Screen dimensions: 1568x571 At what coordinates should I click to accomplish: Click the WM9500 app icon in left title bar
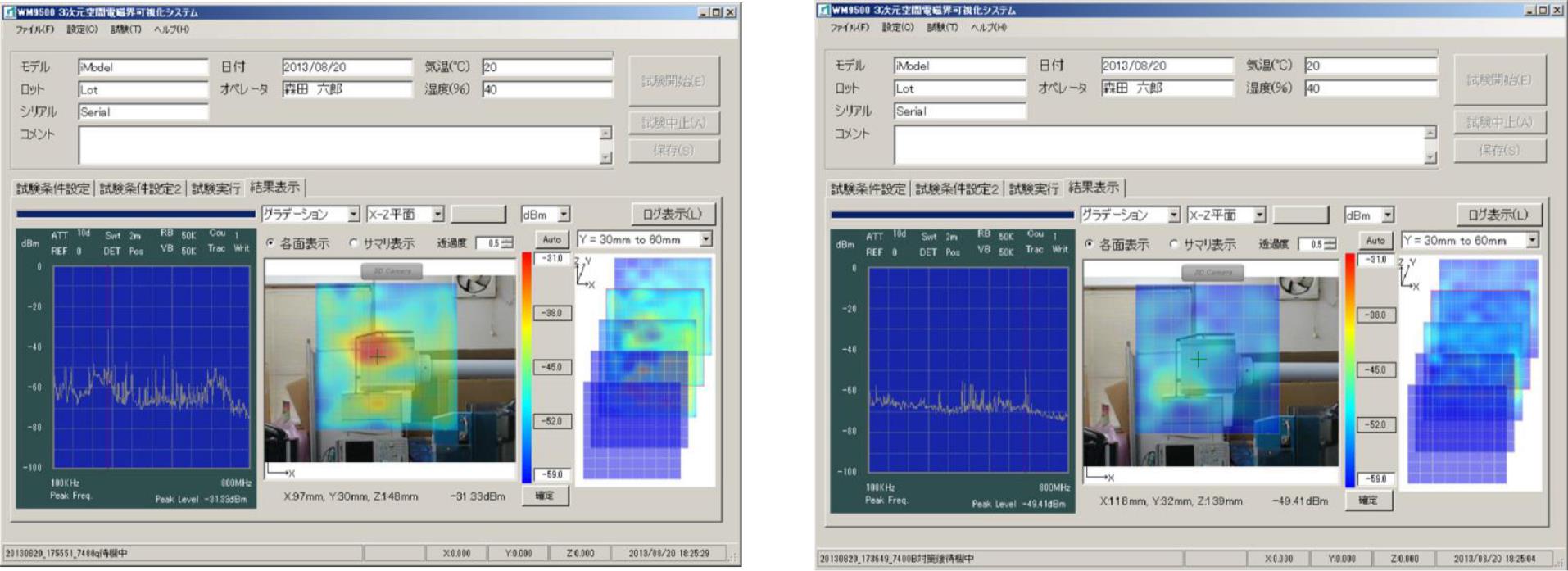click(x=9, y=12)
